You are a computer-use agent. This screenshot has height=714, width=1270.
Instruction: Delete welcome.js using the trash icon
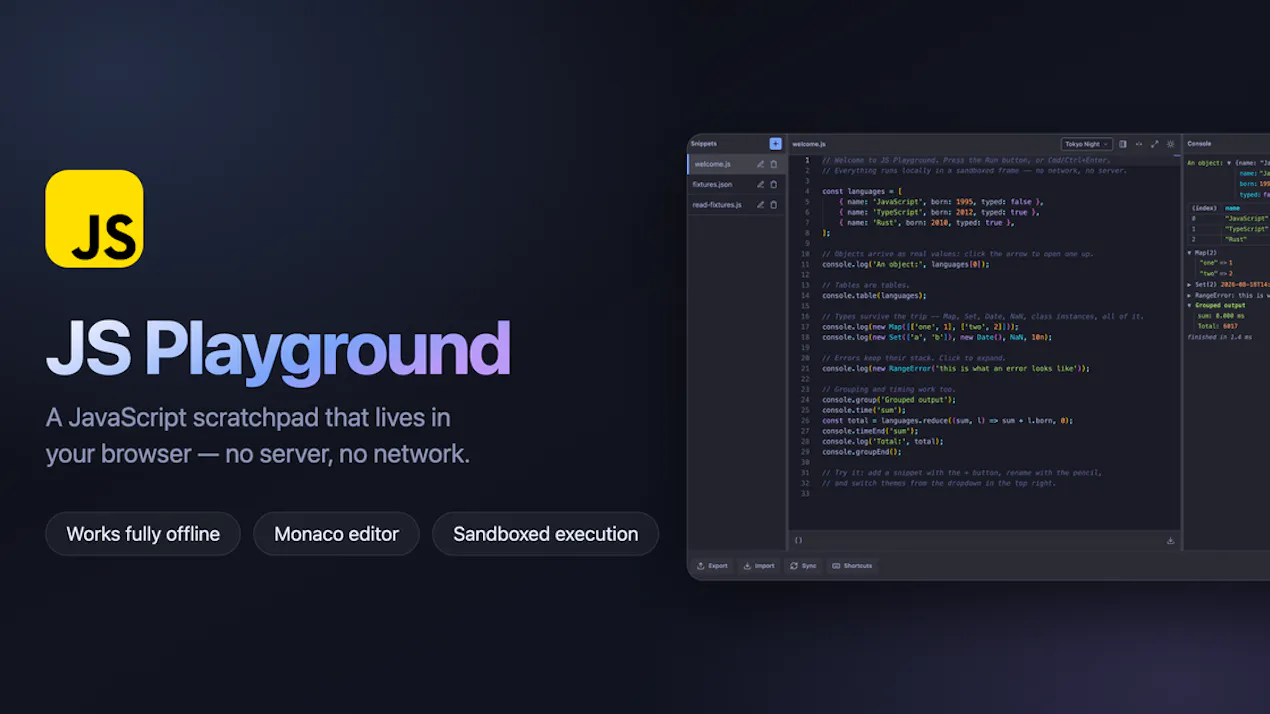pos(773,164)
